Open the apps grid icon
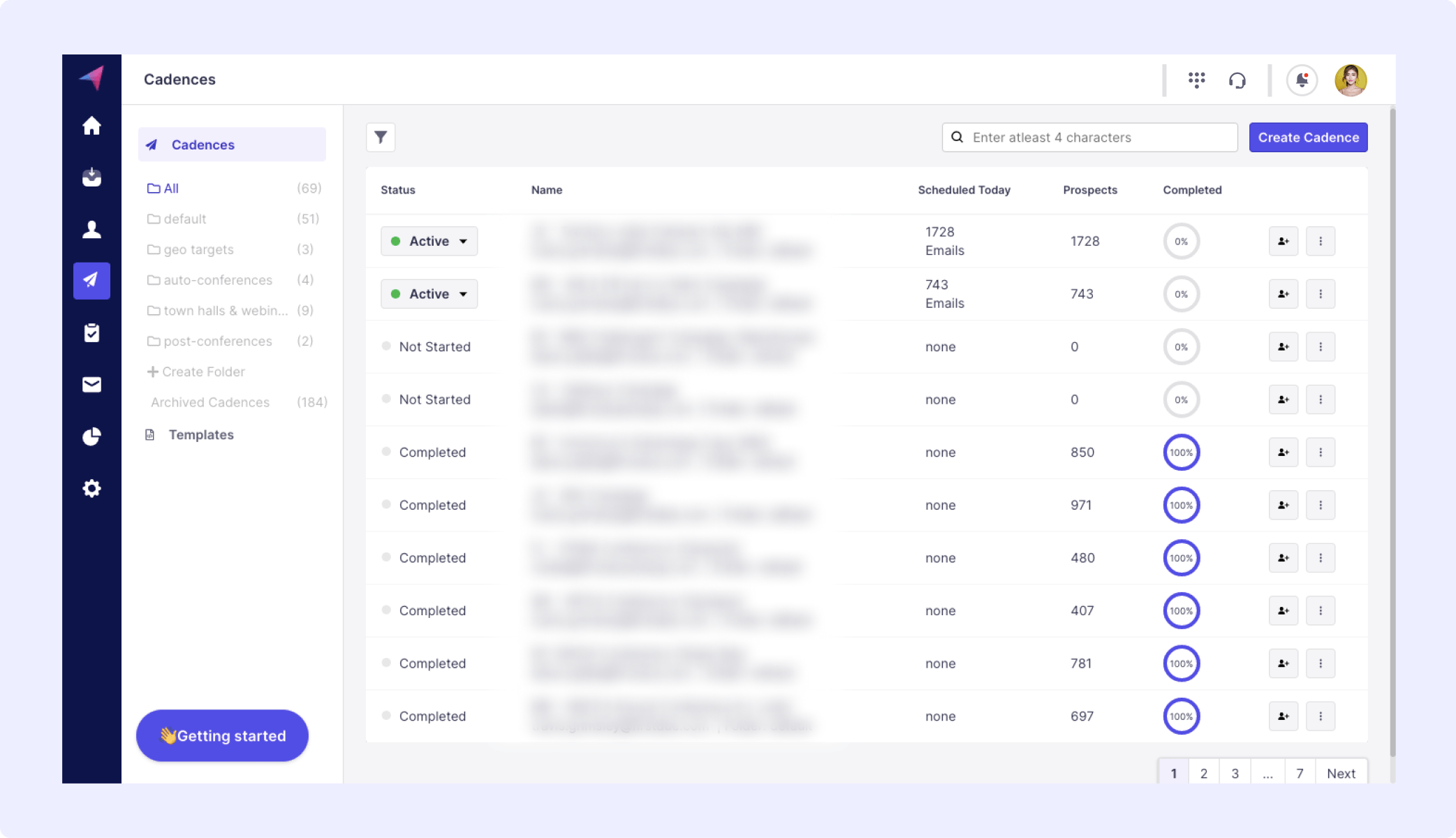The image size is (1456, 838). point(1196,80)
